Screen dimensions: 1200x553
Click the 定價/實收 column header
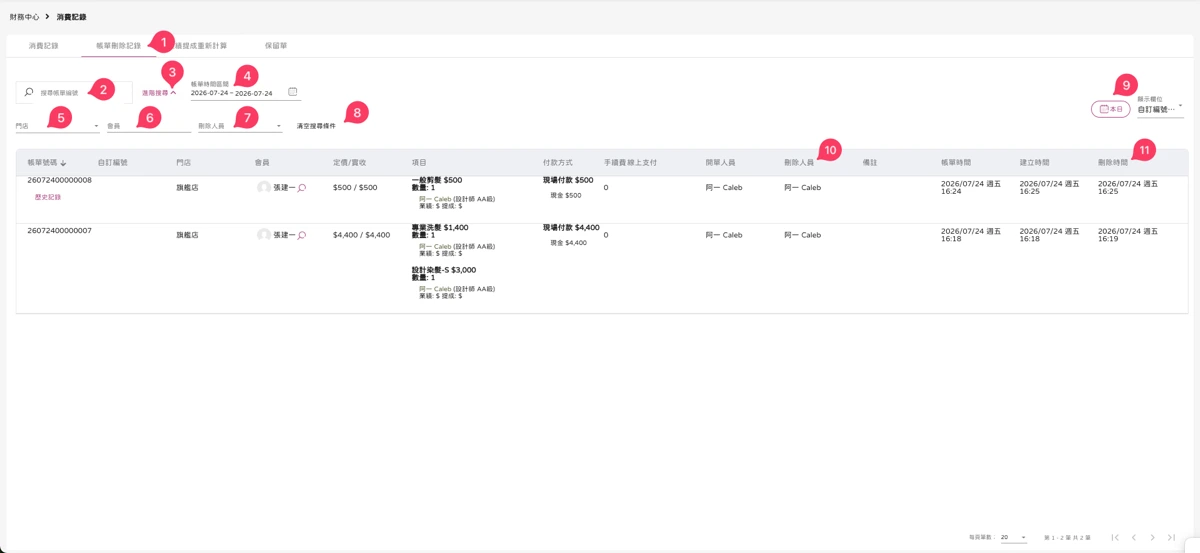pyautogui.click(x=350, y=162)
